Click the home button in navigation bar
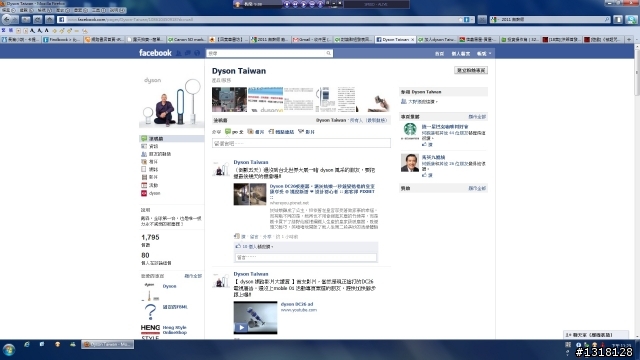Viewport: 640px width, 360px height. [x=49, y=19]
